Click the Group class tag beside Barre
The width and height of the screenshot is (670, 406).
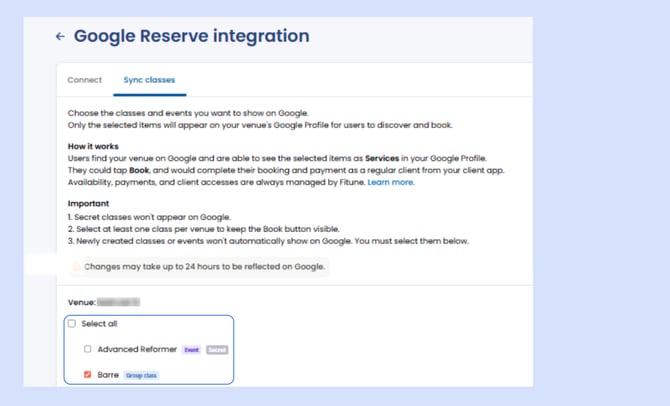[x=141, y=376]
